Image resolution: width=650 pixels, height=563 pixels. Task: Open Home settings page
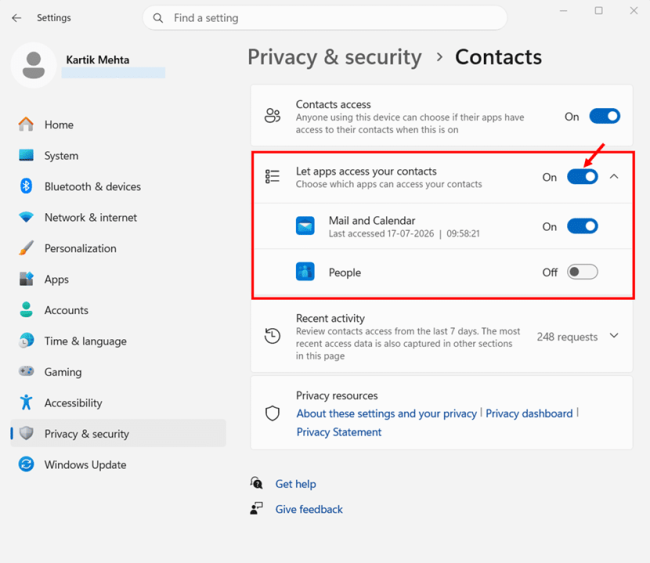[118, 124]
